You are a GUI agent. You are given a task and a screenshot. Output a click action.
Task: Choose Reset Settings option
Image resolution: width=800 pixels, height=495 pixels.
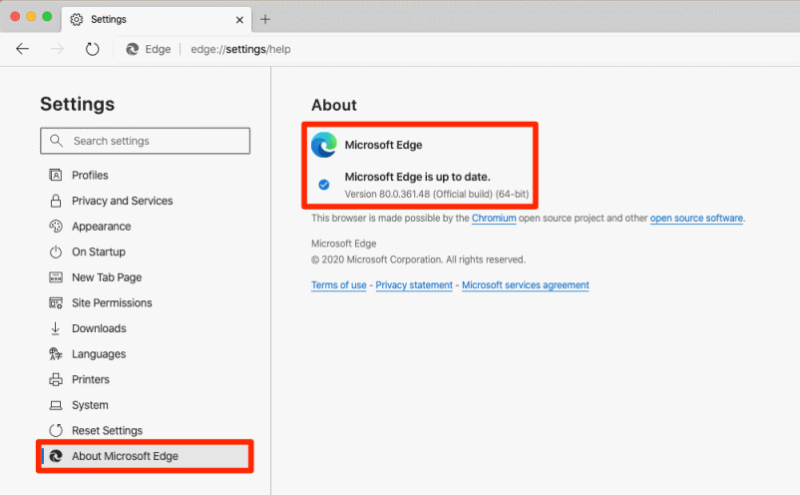pos(107,430)
